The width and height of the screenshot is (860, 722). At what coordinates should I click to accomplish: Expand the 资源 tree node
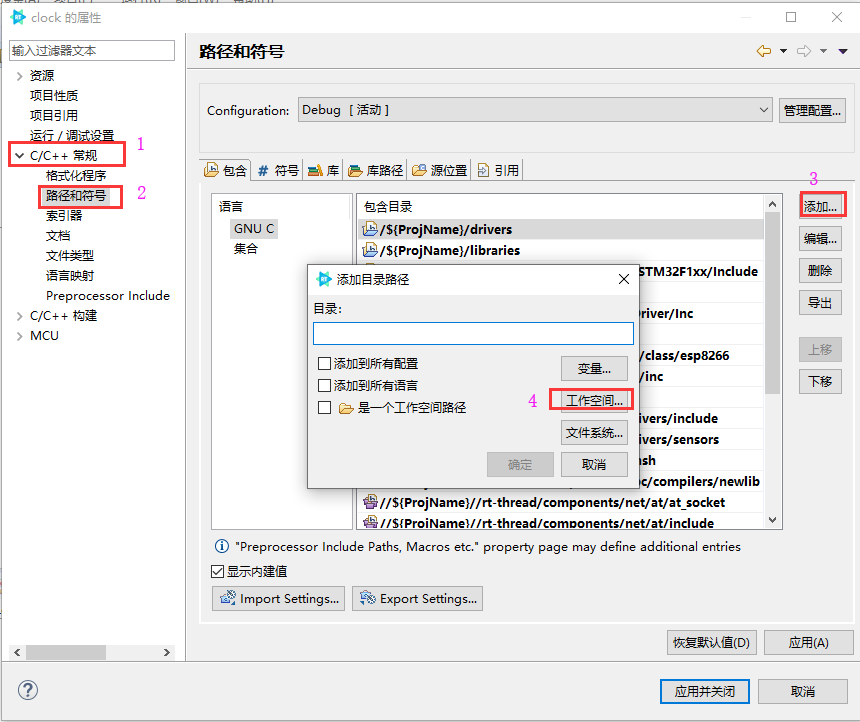(x=20, y=76)
